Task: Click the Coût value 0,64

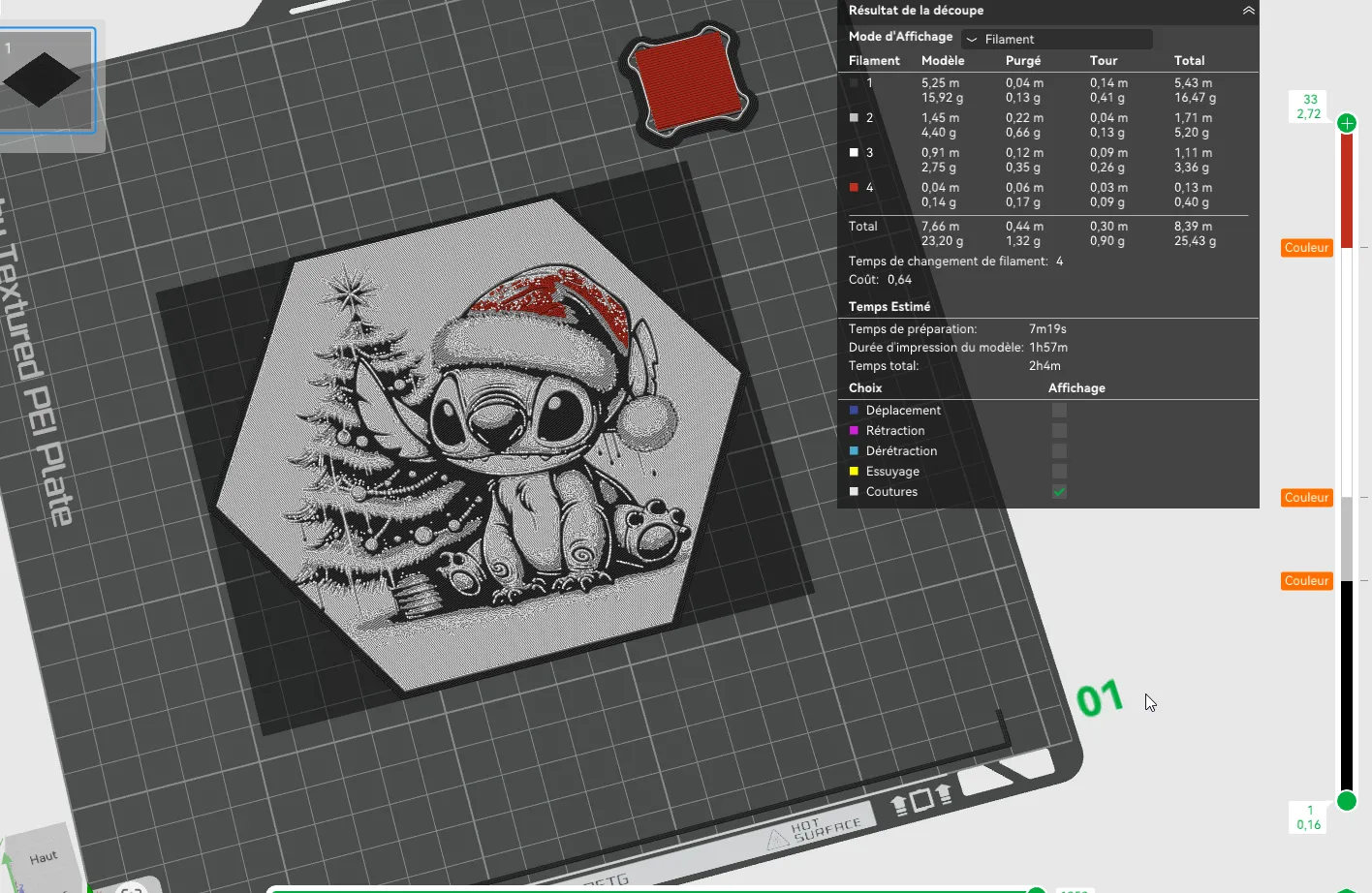Action: (899, 280)
